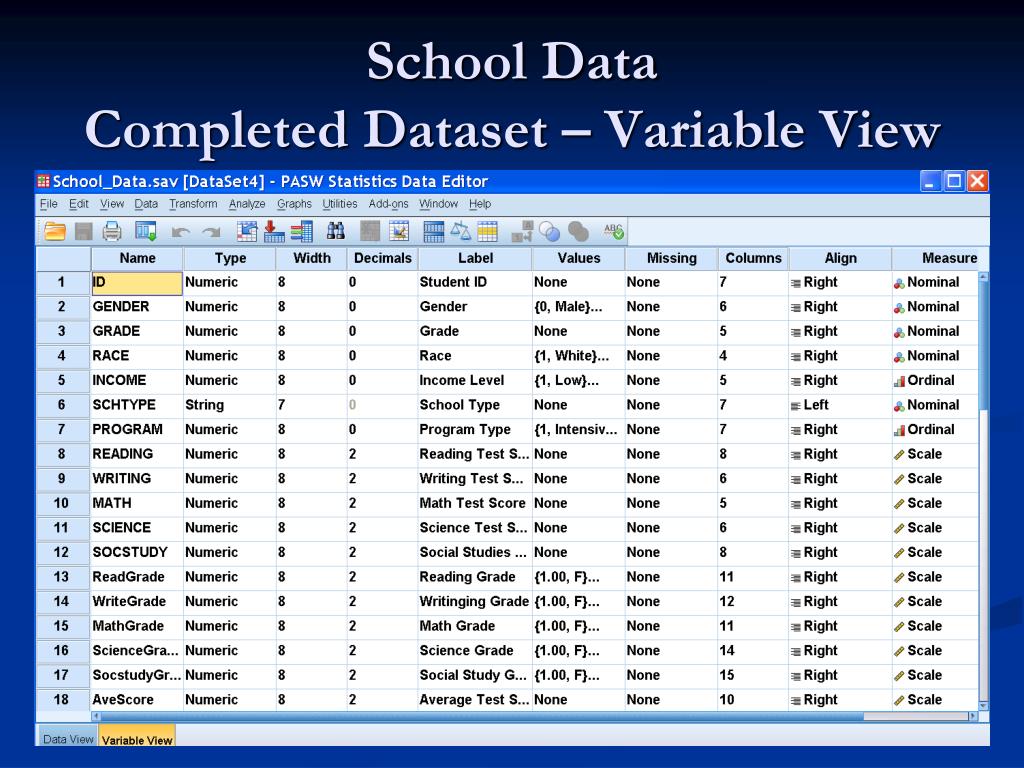Click the Decimals column header
Image resolution: width=1024 pixels, height=768 pixels.
(383, 258)
